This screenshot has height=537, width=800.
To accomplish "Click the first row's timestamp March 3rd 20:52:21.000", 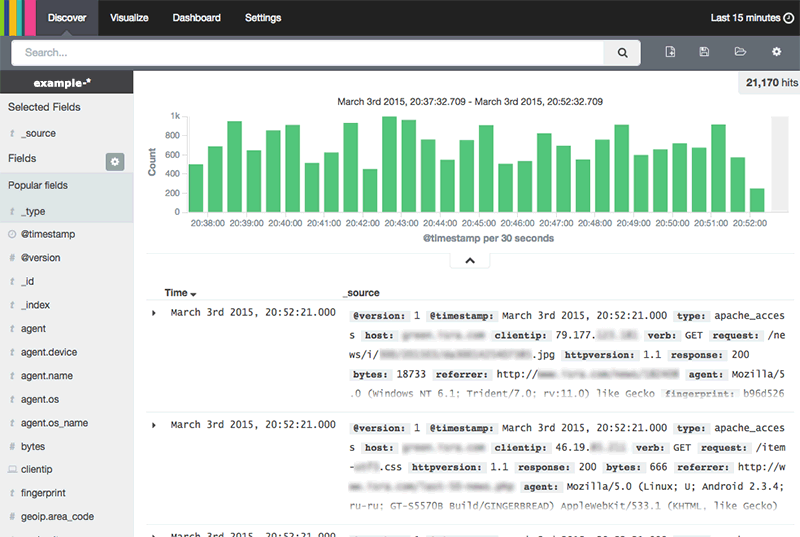I will tap(253, 312).
